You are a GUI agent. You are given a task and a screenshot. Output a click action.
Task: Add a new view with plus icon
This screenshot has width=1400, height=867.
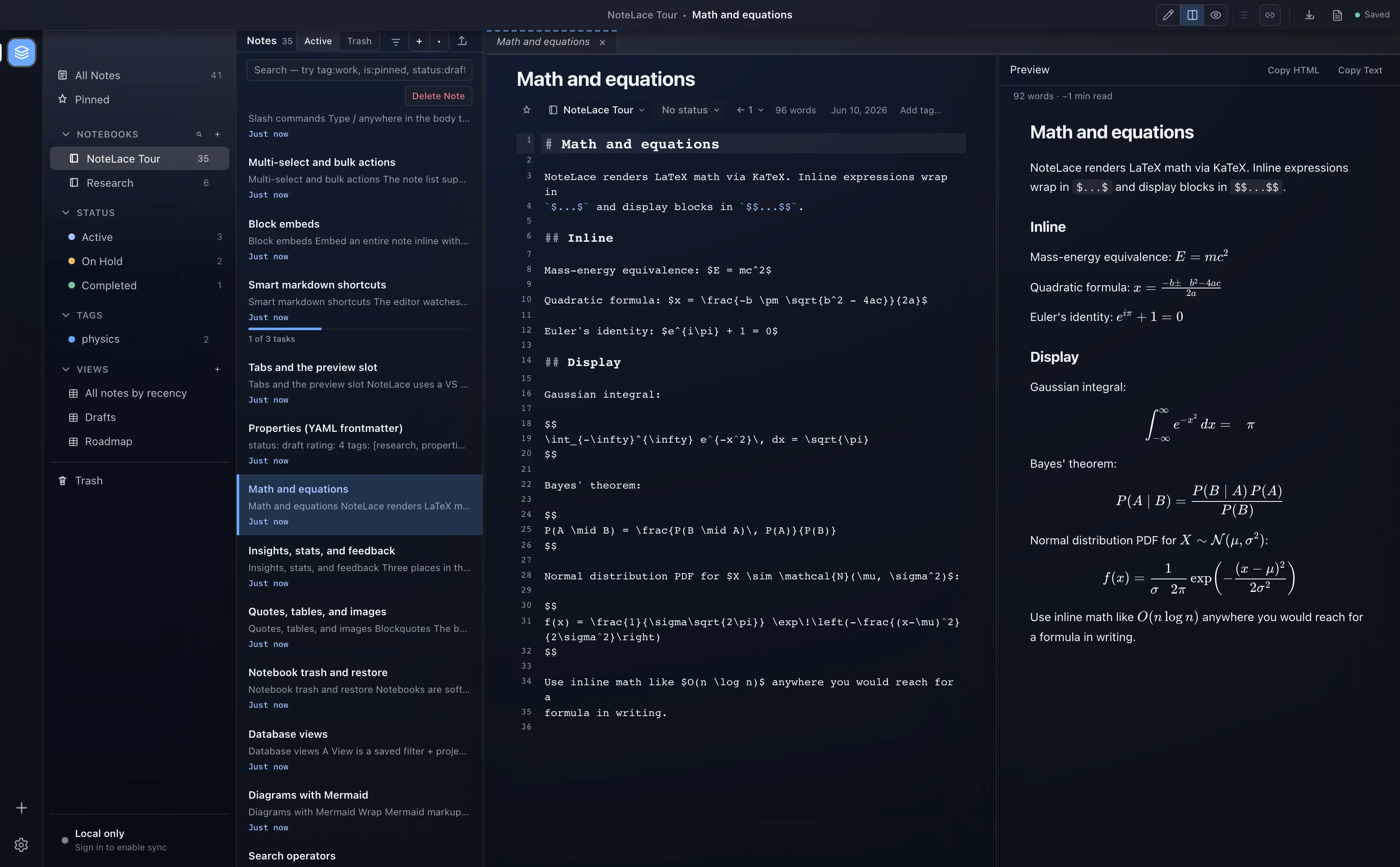coord(217,369)
